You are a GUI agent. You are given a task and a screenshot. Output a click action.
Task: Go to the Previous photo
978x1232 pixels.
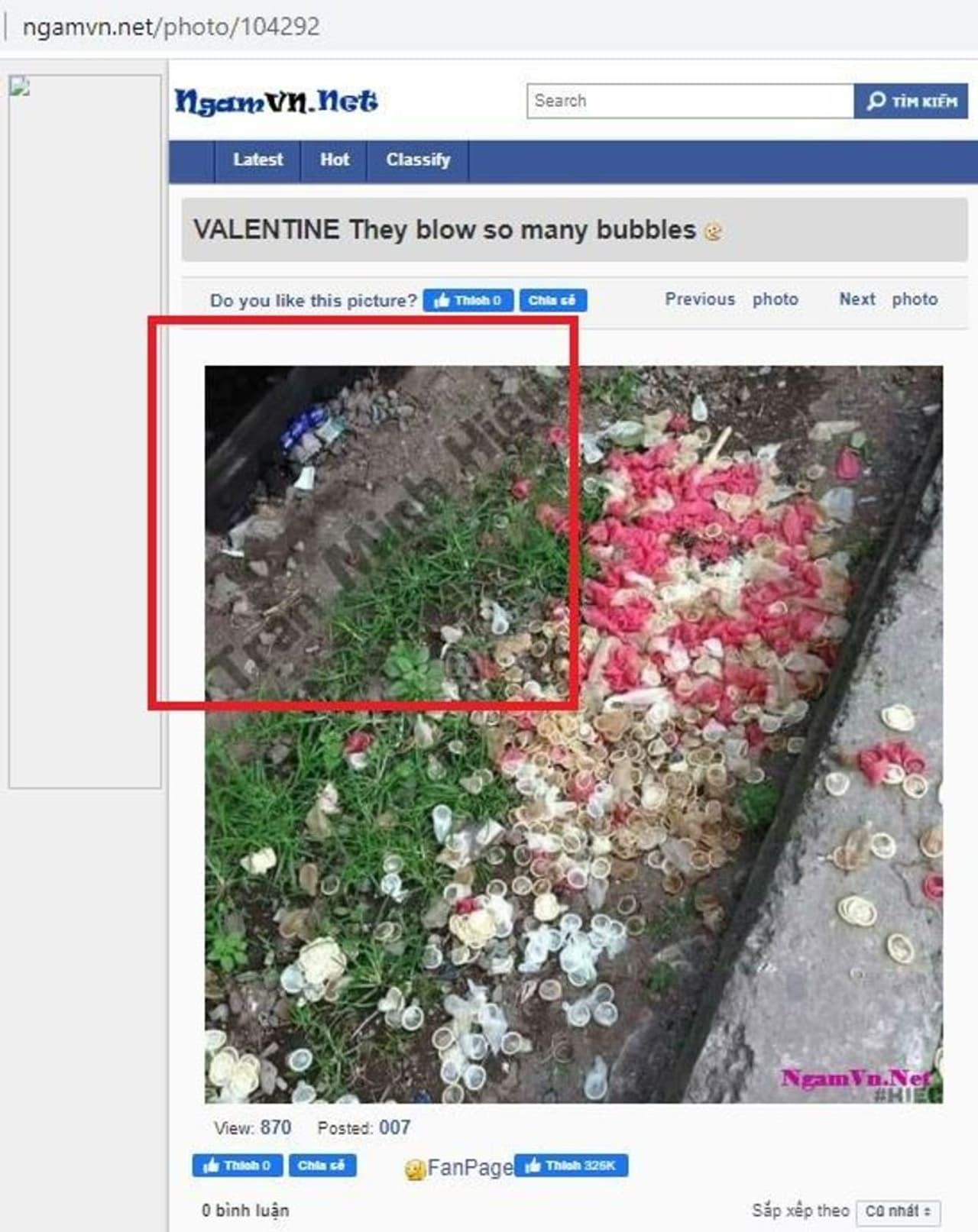pyautogui.click(x=731, y=299)
